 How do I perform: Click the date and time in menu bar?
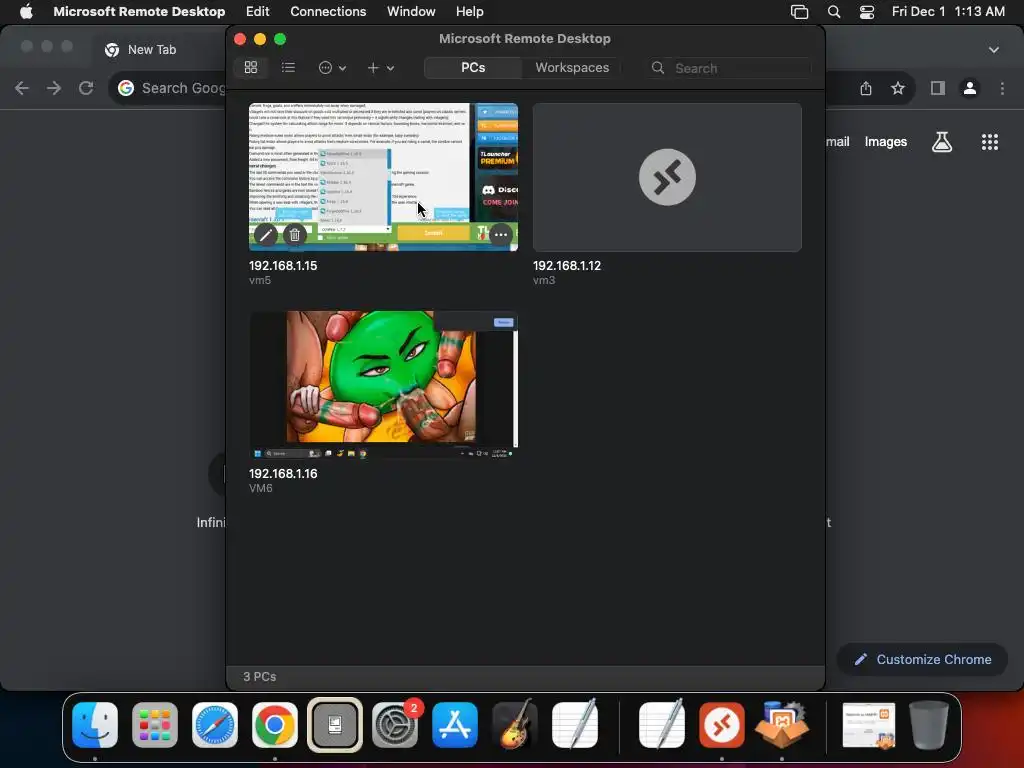[948, 11]
